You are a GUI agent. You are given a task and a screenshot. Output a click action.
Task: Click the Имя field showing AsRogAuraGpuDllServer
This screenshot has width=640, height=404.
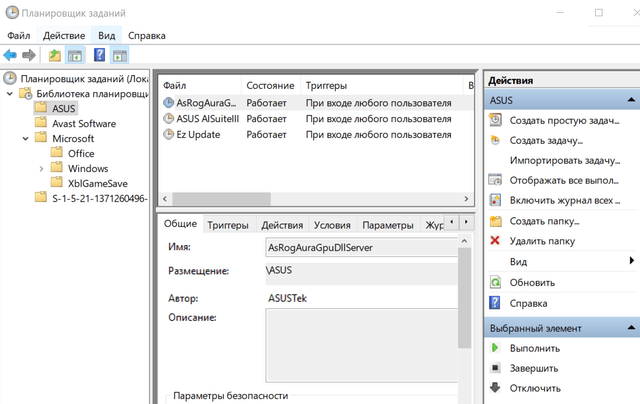pyautogui.click(x=362, y=247)
